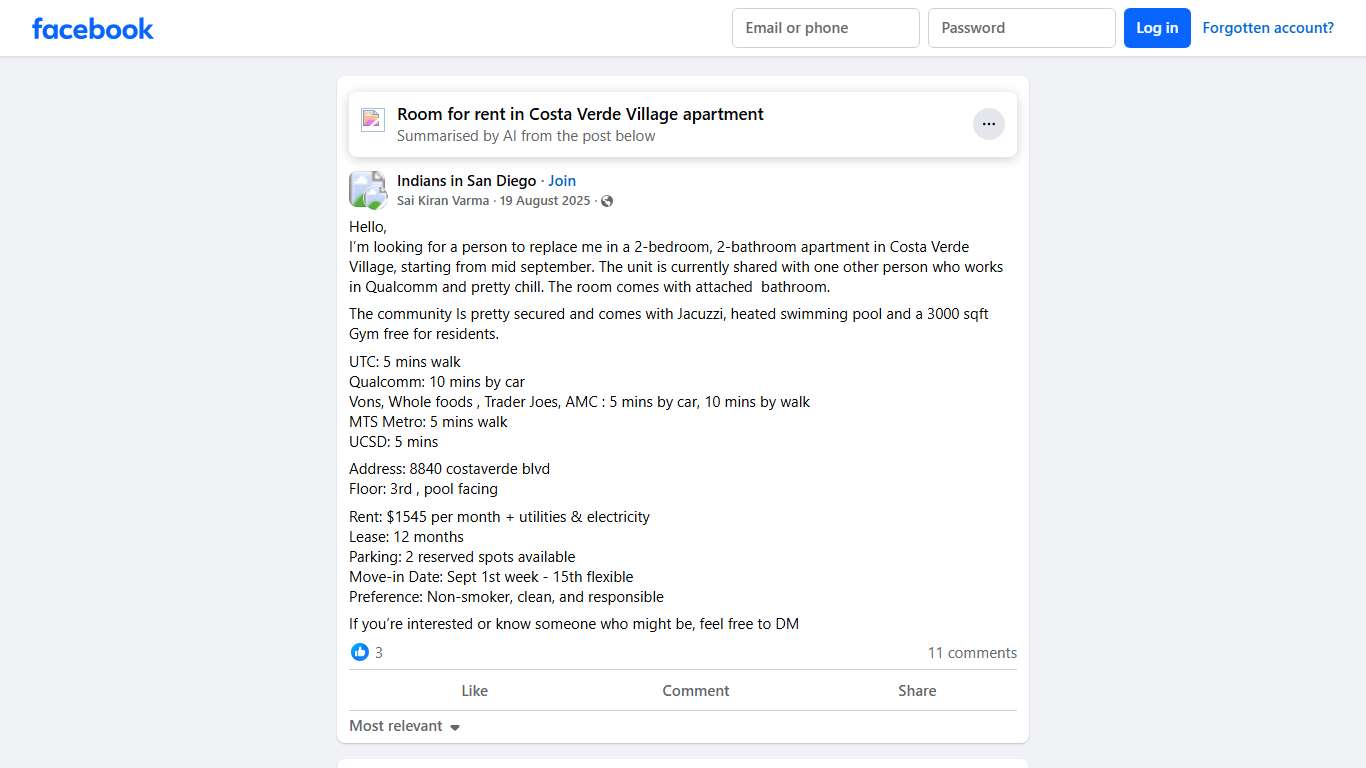Visit Sai Kiran Varma's profile
1366x768 pixels.
pos(443,201)
